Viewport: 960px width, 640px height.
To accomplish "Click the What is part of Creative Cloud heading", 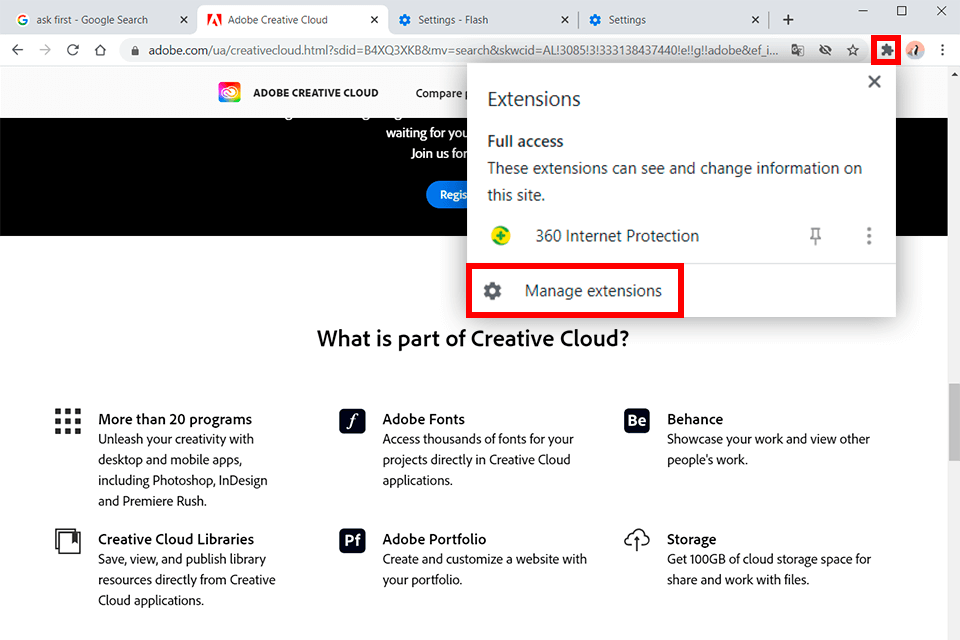I will pyautogui.click(x=473, y=339).
